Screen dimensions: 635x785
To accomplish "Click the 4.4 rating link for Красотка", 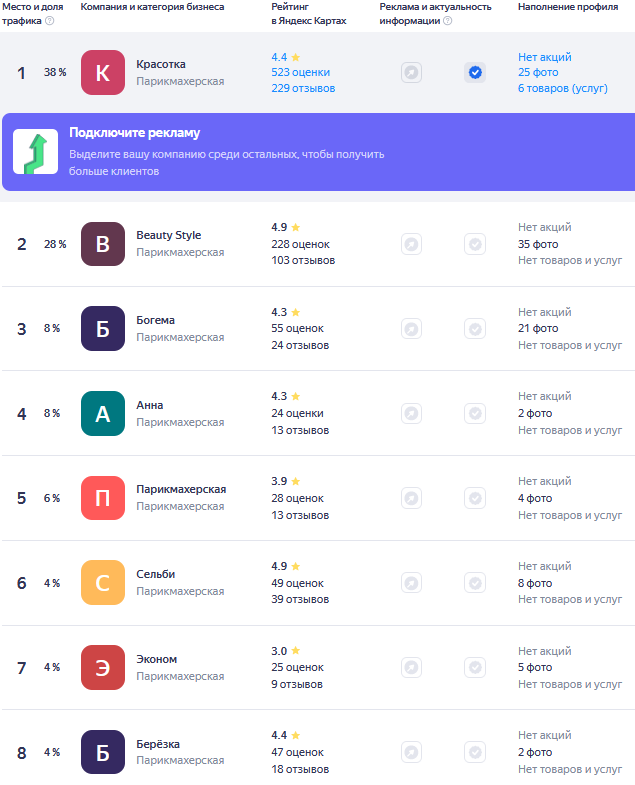I will [x=285, y=57].
